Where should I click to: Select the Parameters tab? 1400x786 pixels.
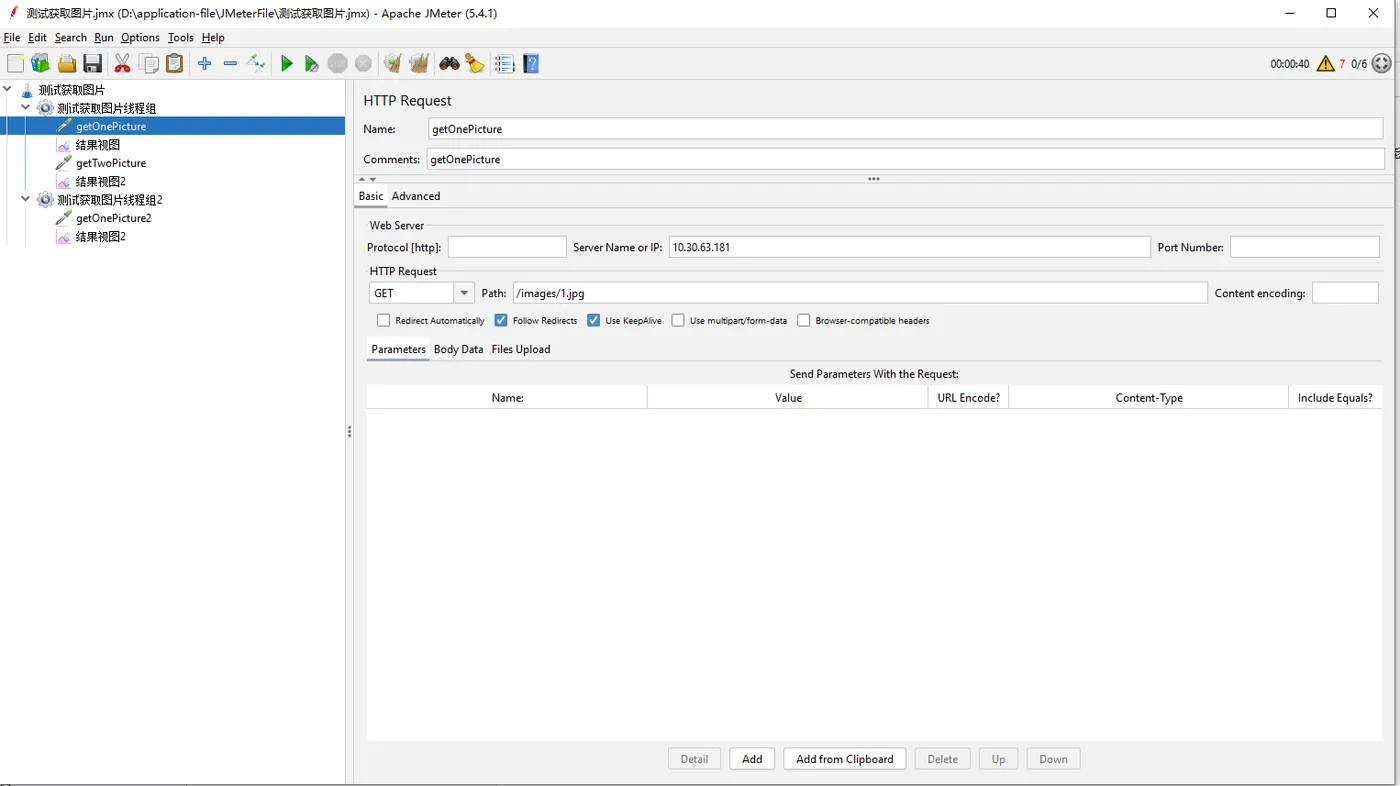click(398, 349)
